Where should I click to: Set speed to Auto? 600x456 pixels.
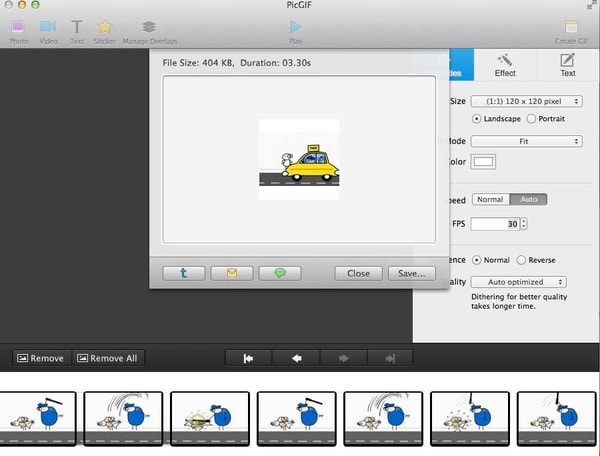528,199
